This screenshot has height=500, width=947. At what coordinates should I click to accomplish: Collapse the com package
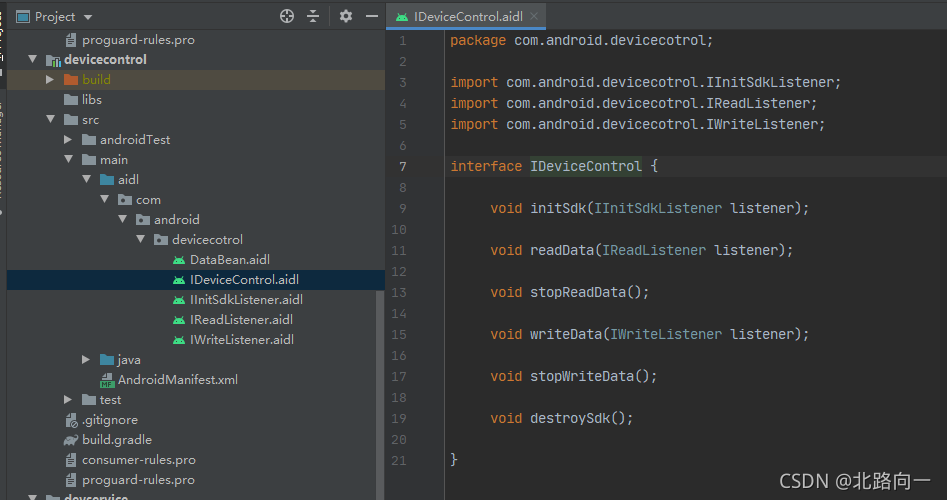tap(104, 199)
